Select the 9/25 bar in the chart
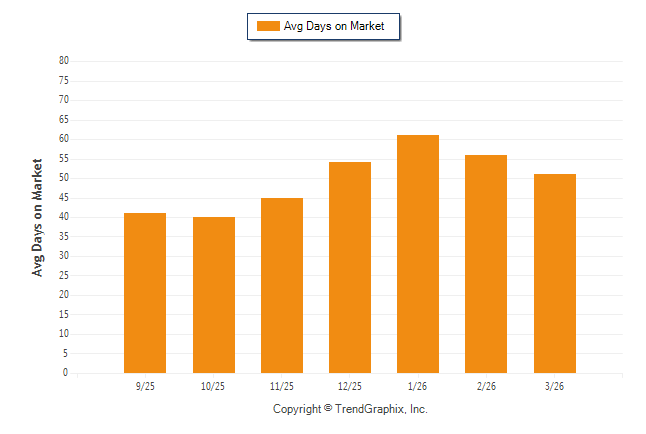Screen dimensions: 646x434 [x=145, y=293]
